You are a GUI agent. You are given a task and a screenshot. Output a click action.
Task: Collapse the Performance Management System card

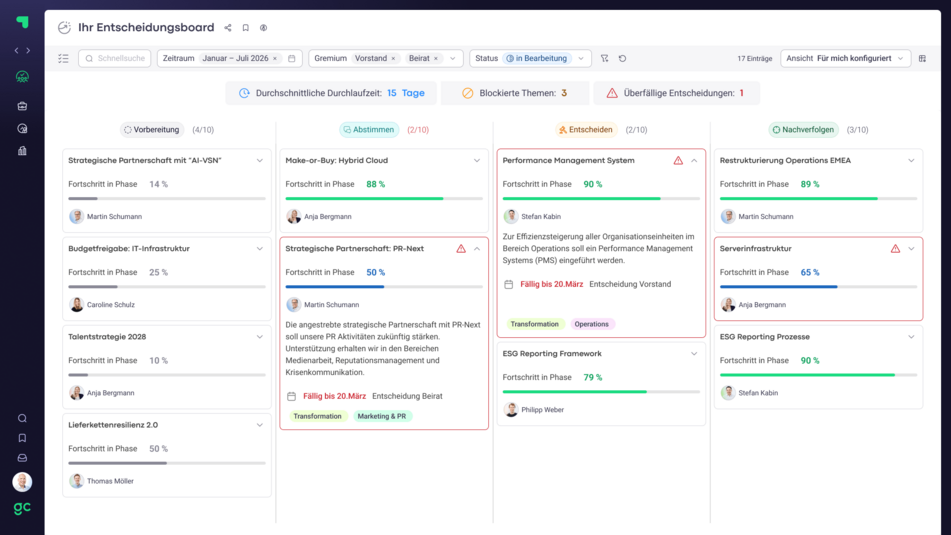(694, 160)
